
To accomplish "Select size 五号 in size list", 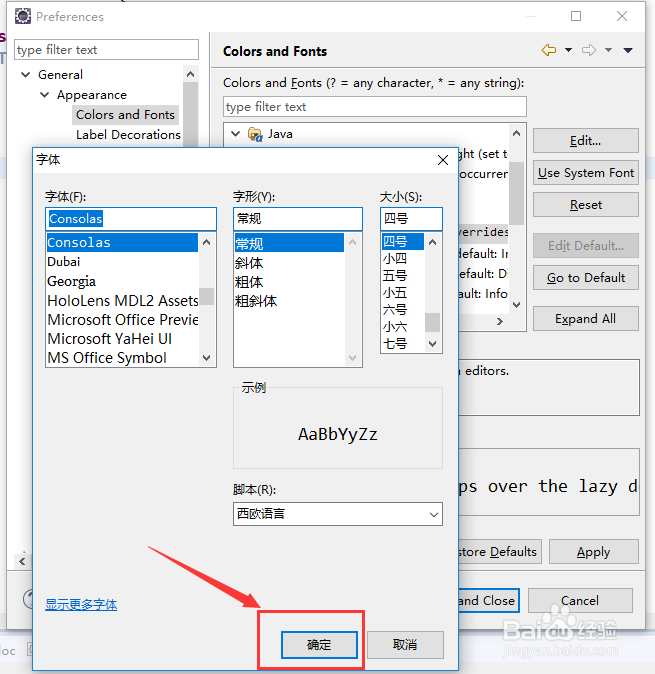I will (403, 276).
